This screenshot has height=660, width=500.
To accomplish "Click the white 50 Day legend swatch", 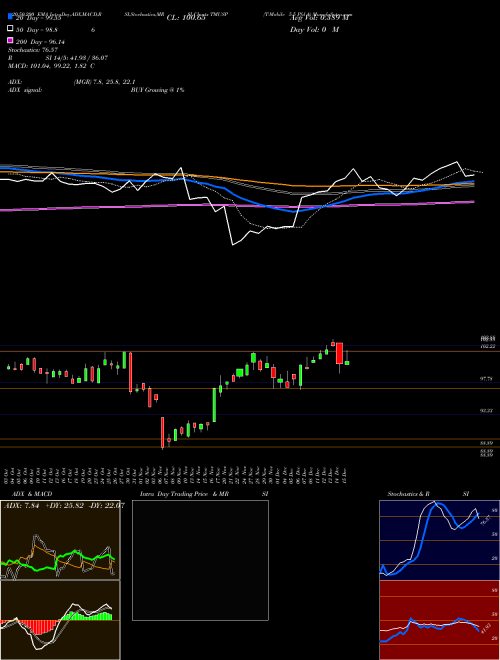I will click(10, 29).
